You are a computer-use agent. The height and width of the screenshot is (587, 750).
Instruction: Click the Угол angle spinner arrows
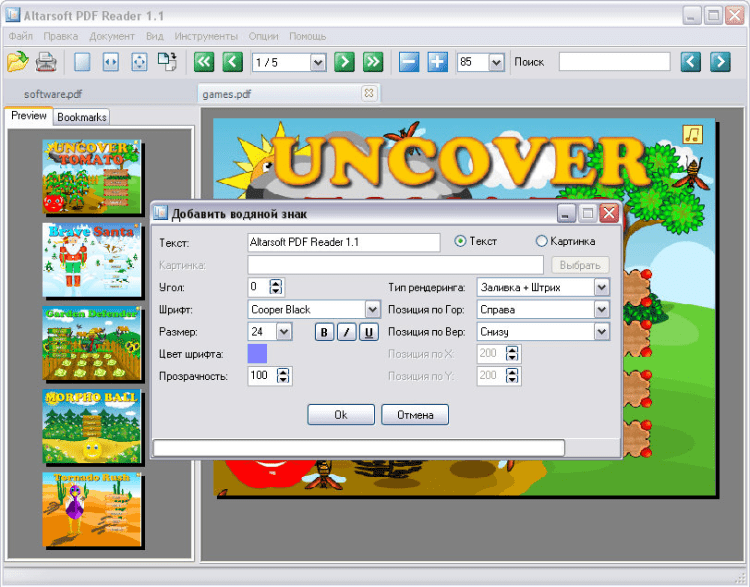(x=276, y=287)
